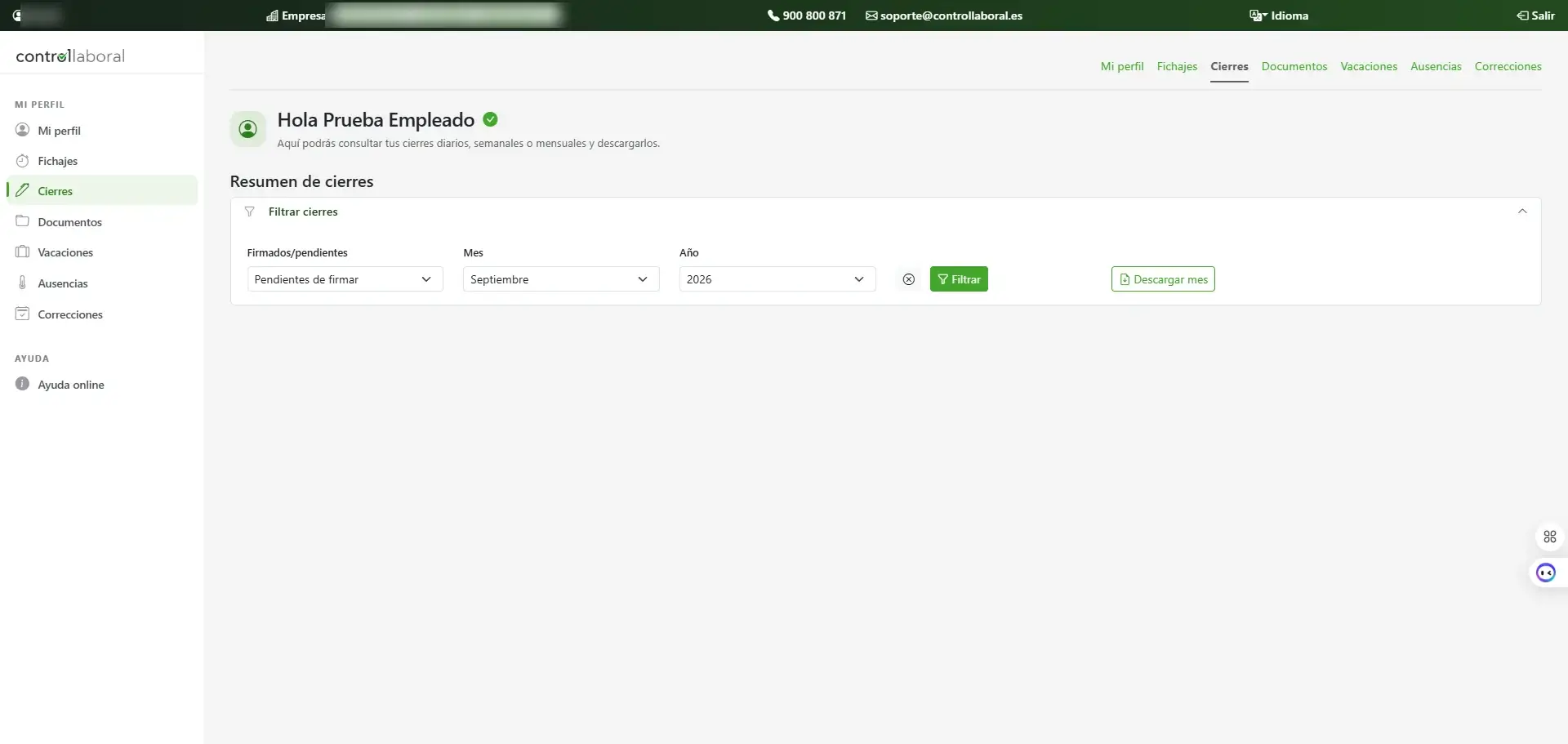Screen dimensions: 1568x744
Task: Switch to Vacaciones top tab
Action: point(1369,66)
